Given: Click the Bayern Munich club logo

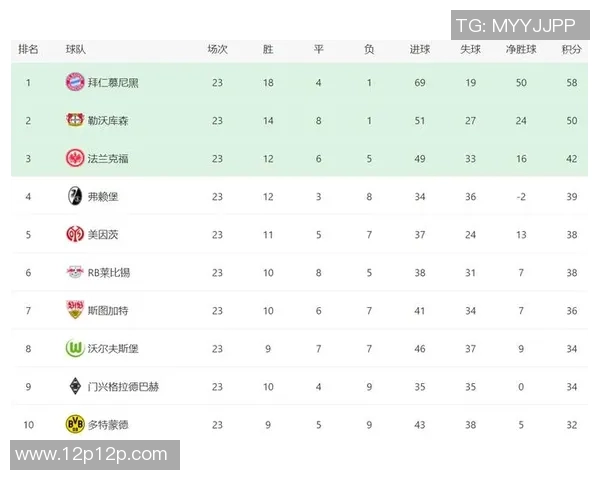Looking at the screenshot, I should point(74,82).
